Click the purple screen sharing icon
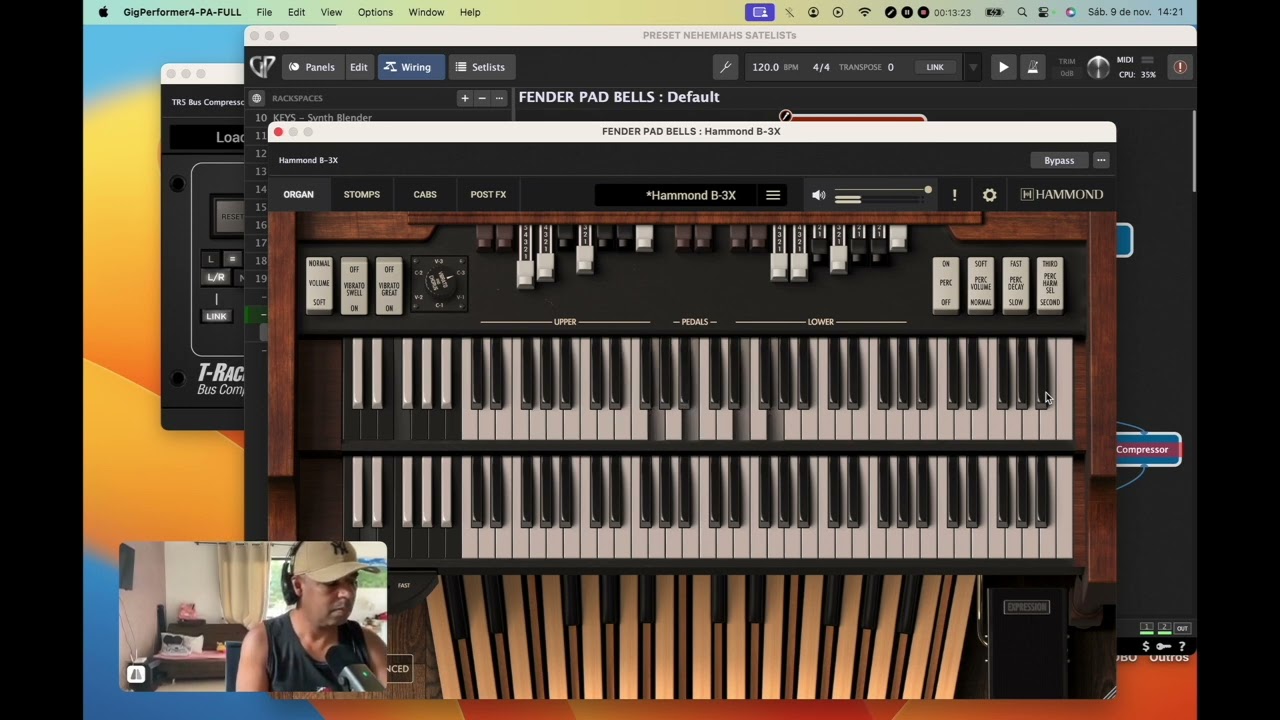This screenshot has width=1280, height=720. [760, 12]
